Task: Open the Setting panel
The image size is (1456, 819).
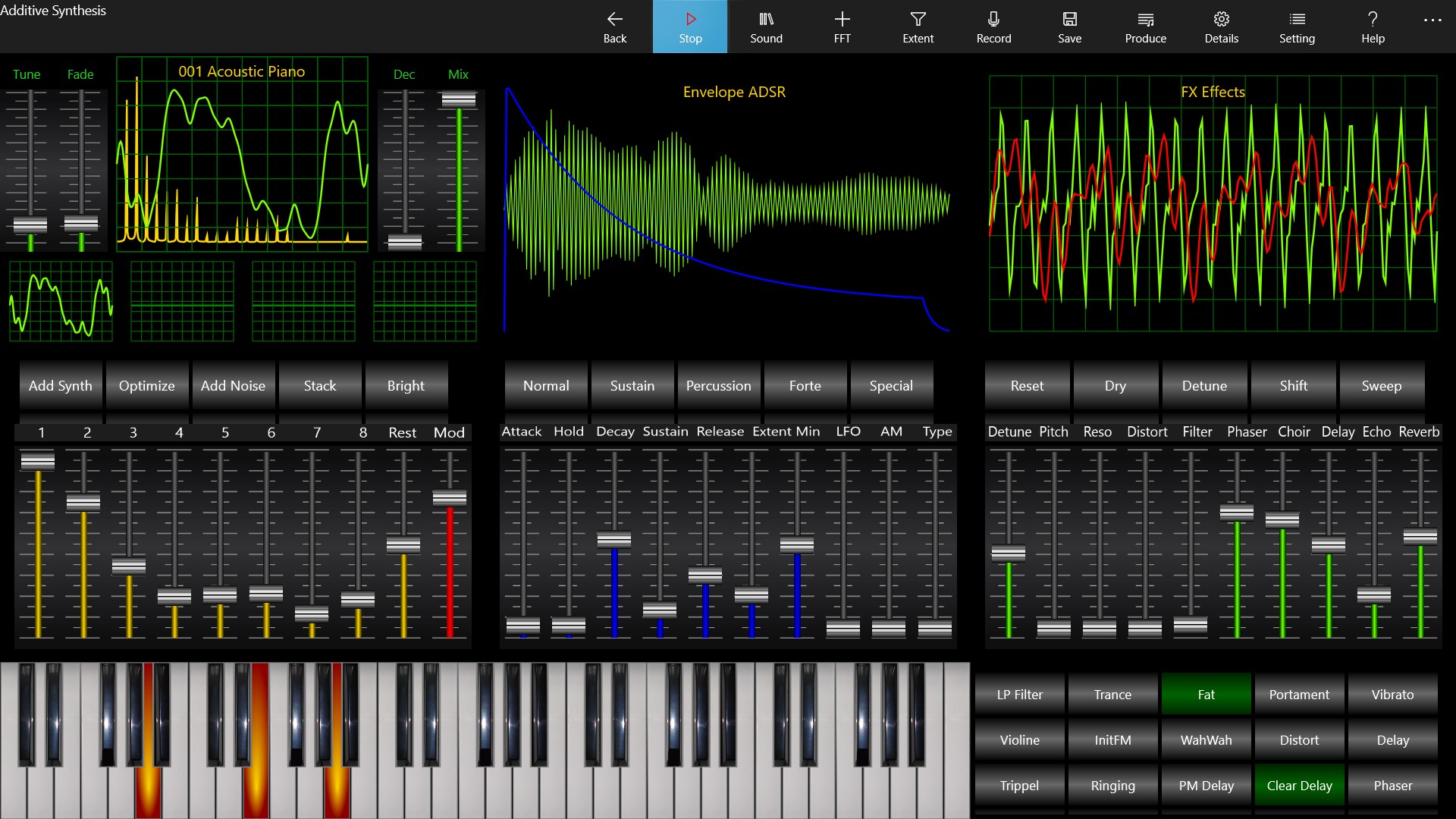Action: point(1298,27)
